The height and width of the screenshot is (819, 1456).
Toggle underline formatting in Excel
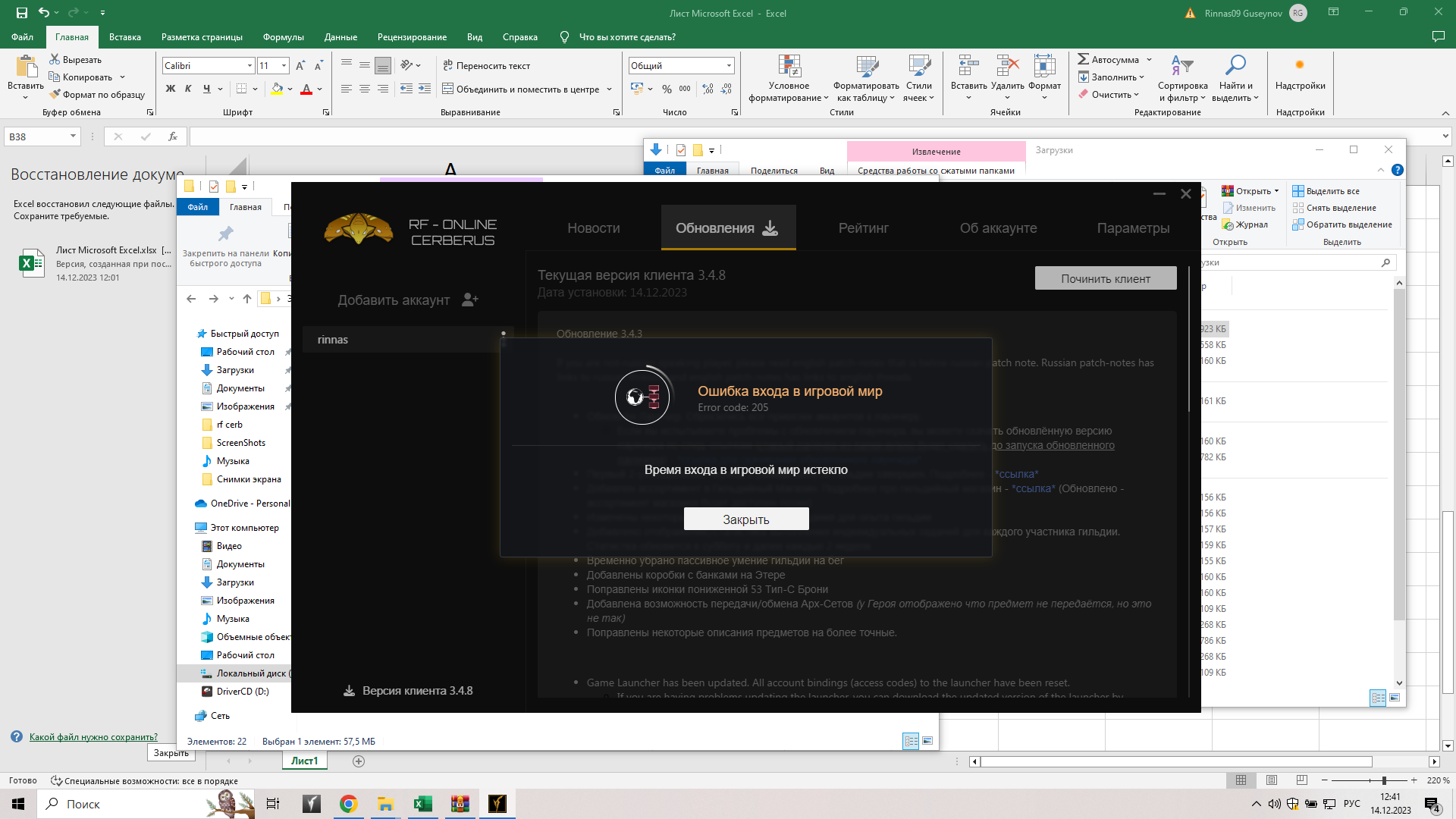pos(206,89)
